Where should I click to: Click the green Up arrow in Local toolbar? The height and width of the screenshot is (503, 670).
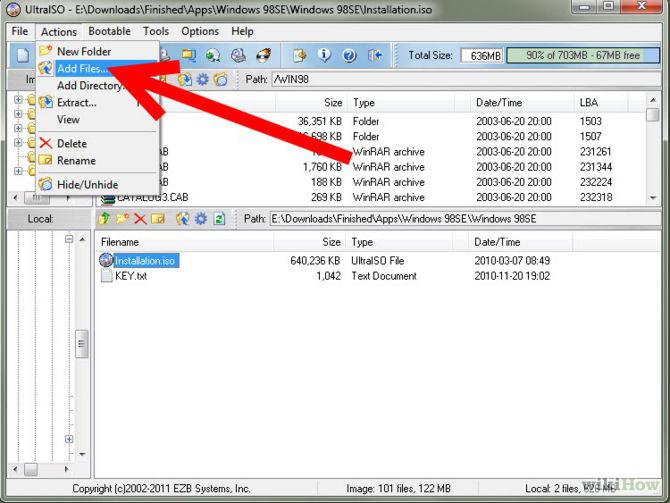tap(104, 219)
